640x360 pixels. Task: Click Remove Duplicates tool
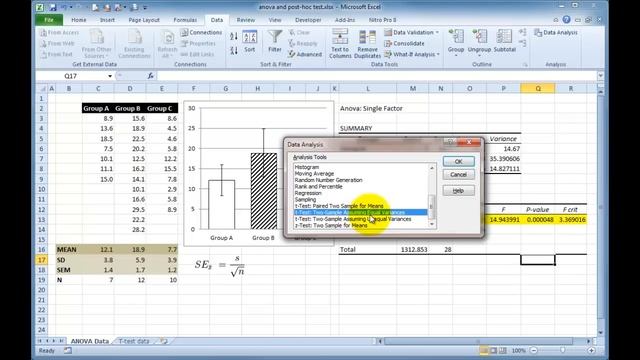[x=367, y=43]
